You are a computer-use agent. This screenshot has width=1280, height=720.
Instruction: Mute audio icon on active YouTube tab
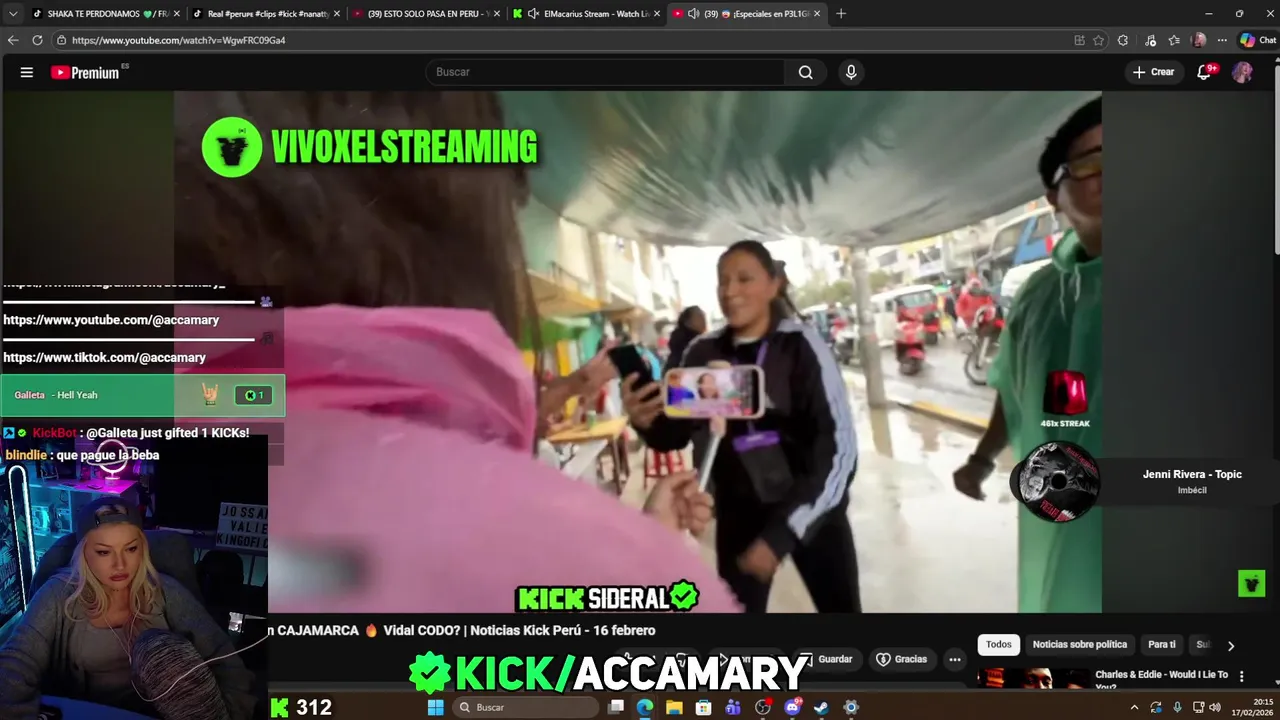pyautogui.click(x=694, y=13)
